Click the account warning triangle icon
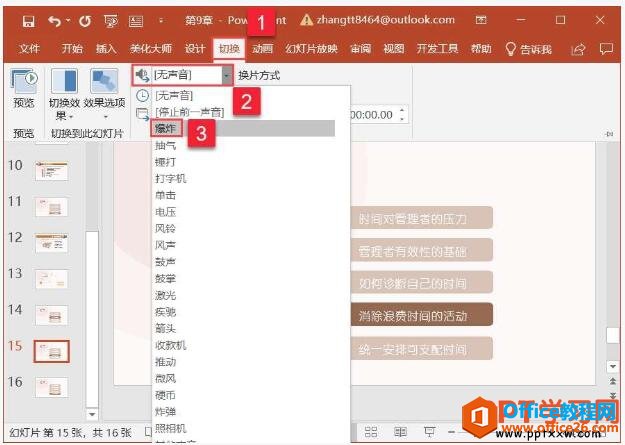This screenshot has height=445, width=625. click(x=306, y=20)
